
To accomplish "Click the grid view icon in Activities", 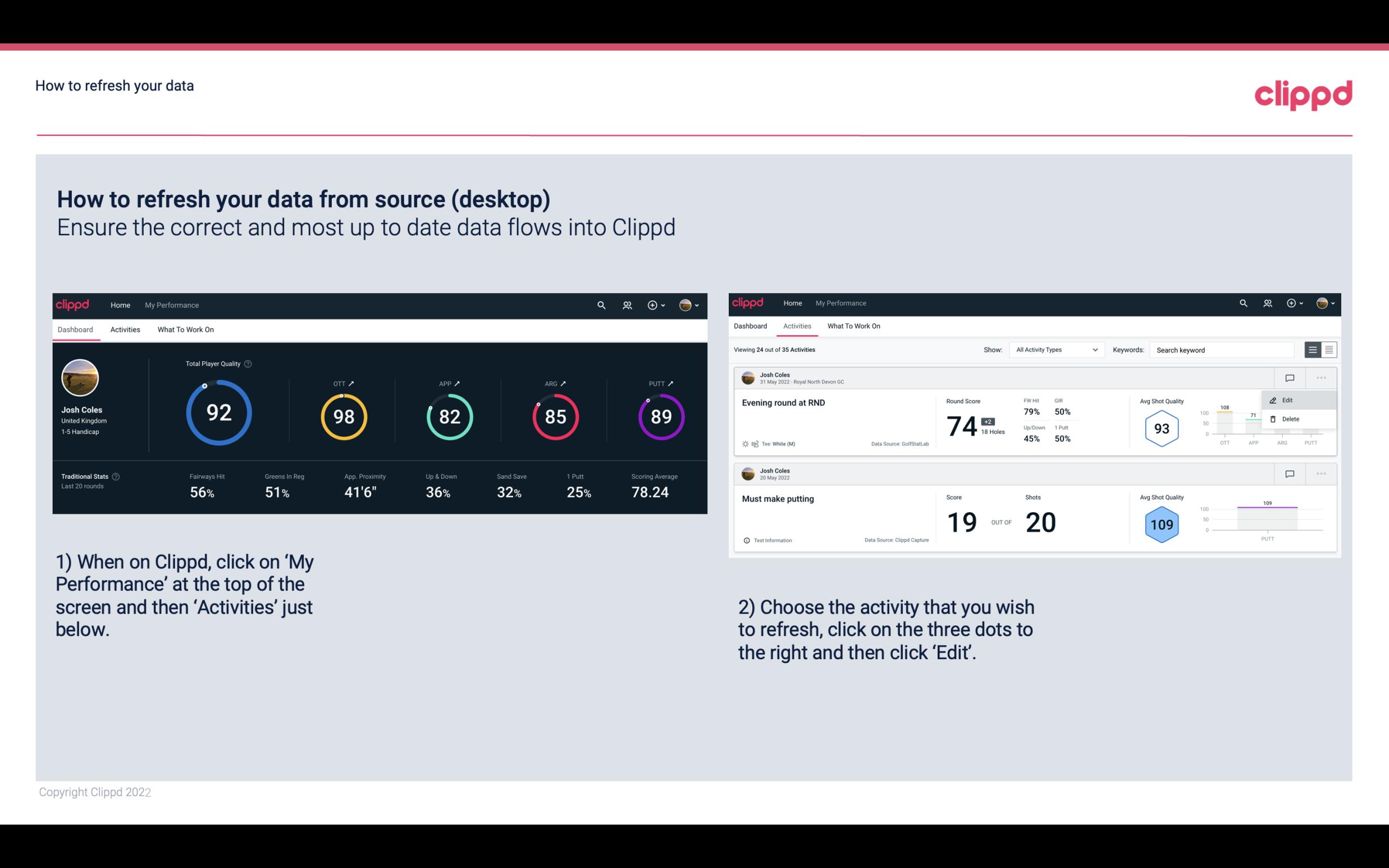I will click(1328, 349).
